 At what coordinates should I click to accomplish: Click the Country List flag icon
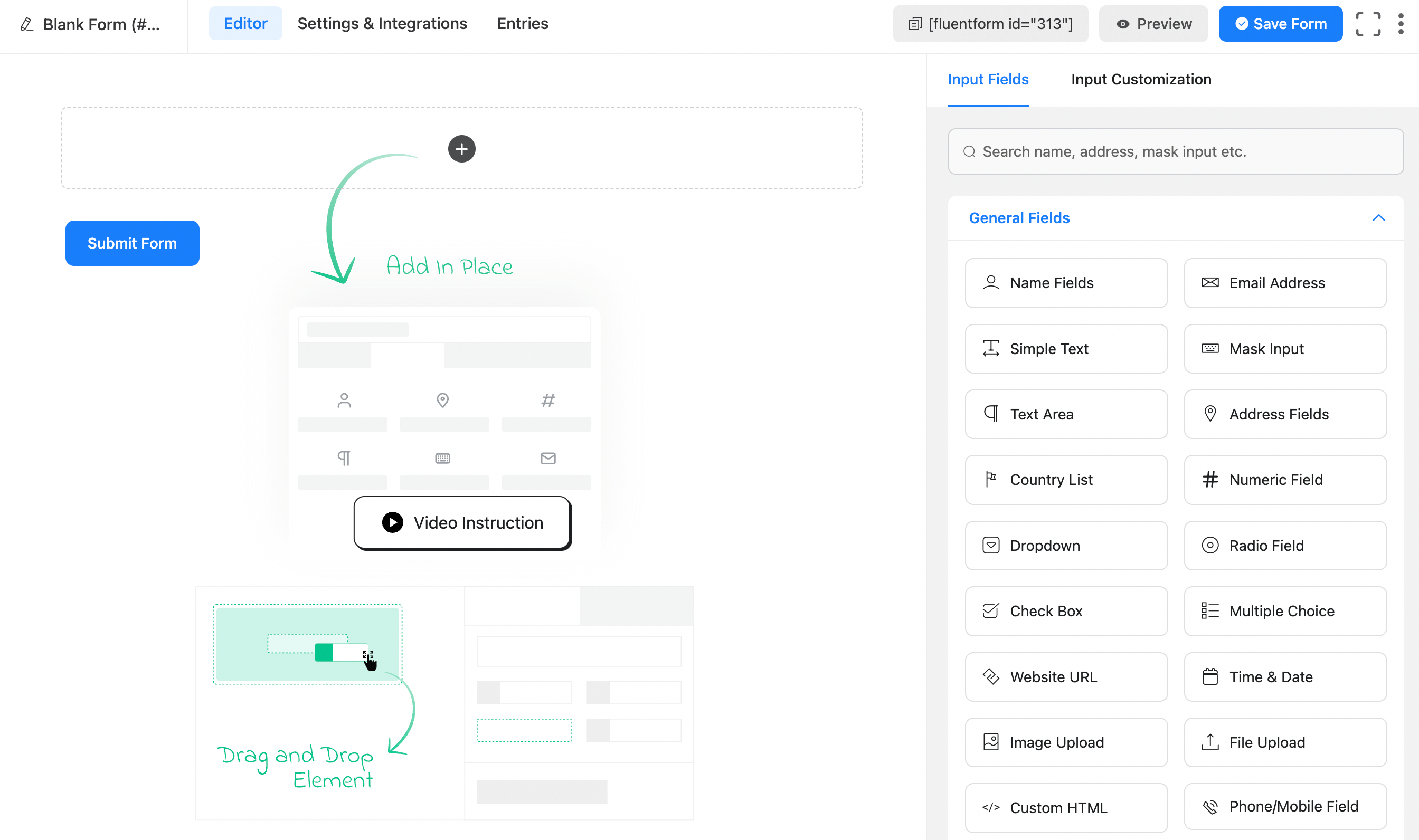(x=991, y=480)
